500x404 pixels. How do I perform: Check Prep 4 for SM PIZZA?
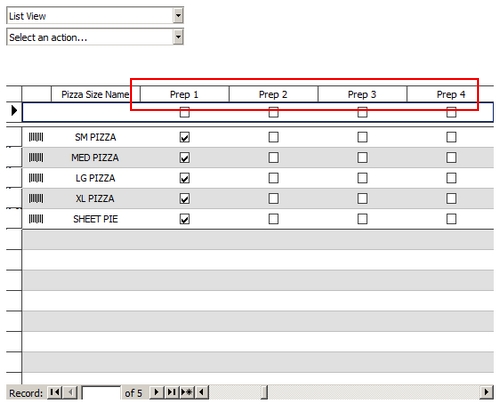pyautogui.click(x=451, y=137)
